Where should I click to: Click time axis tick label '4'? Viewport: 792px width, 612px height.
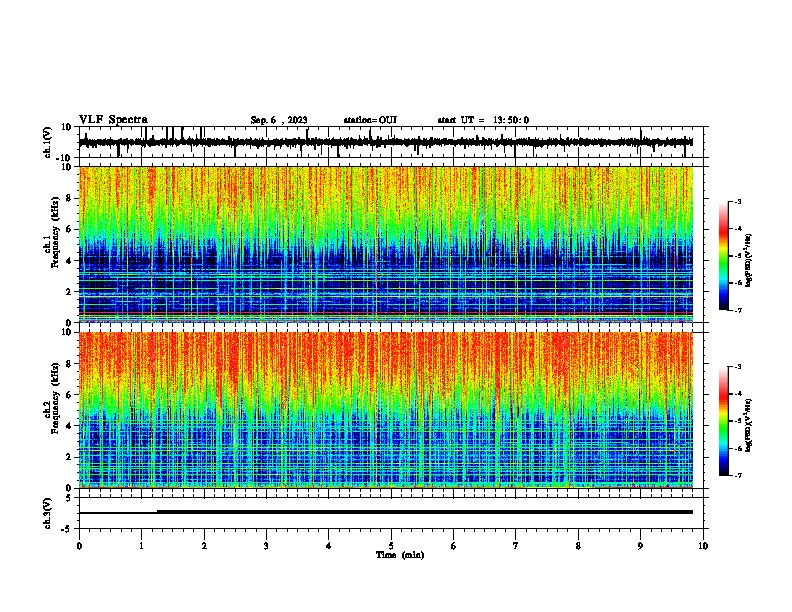pos(329,546)
